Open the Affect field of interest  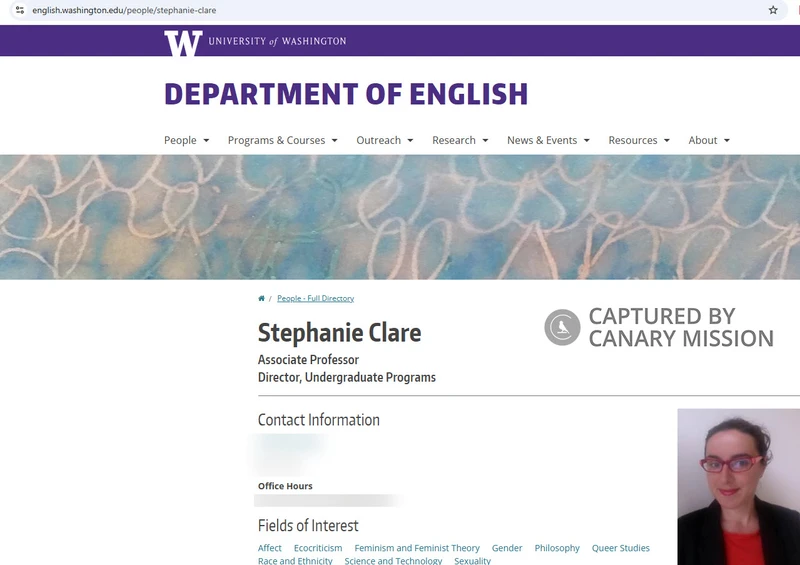pyautogui.click(x=269, y=548)
